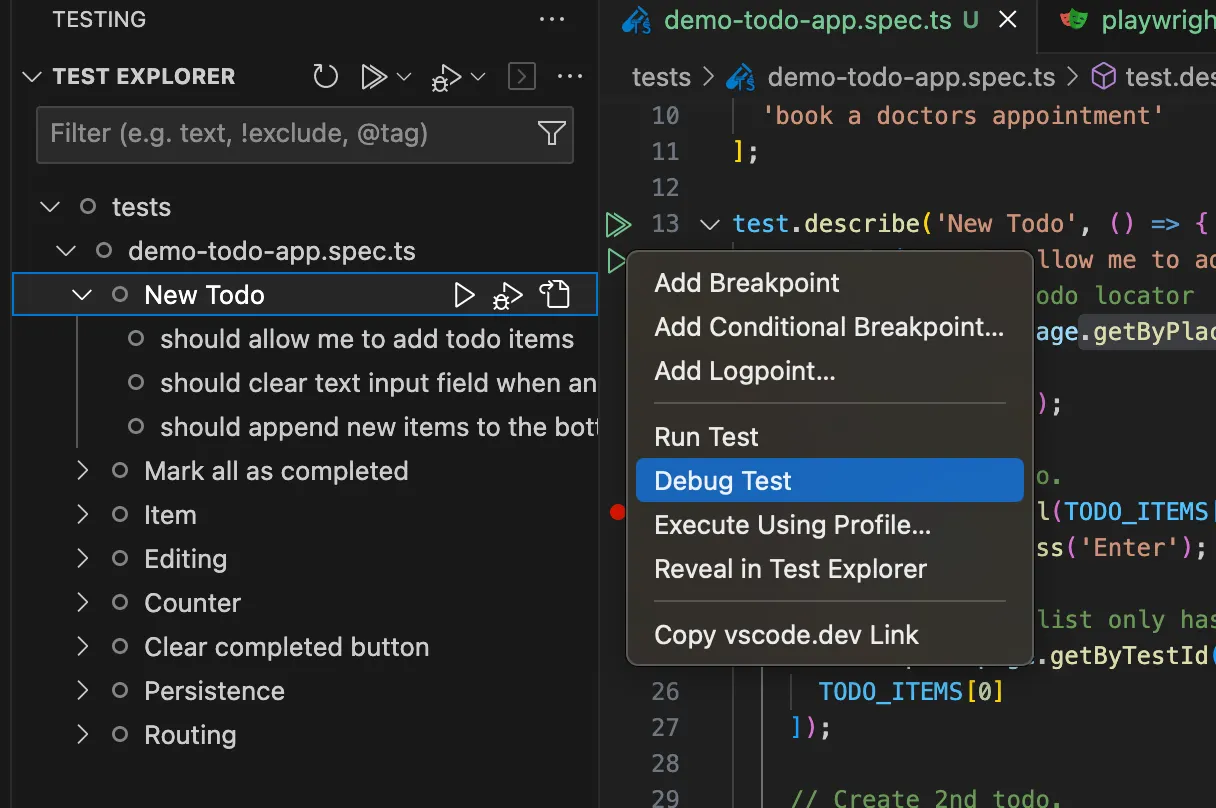The image size is (1216, 808).
Task: Choose Add Conditional Breakpoint menu item
Action: 829,327
